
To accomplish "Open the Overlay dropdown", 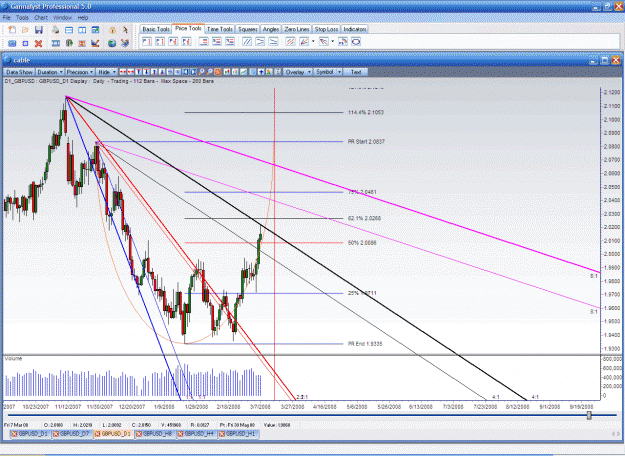I will click(298, 72).
